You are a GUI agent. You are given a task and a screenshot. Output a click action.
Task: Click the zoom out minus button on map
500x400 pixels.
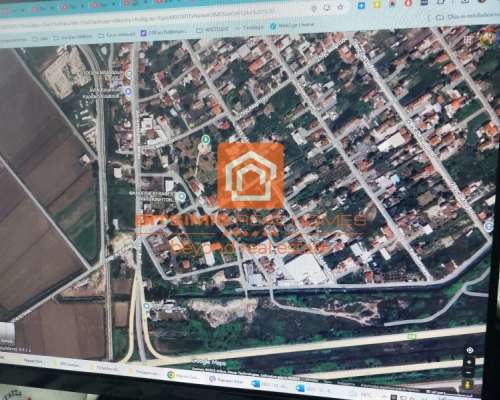click(469, 372)
